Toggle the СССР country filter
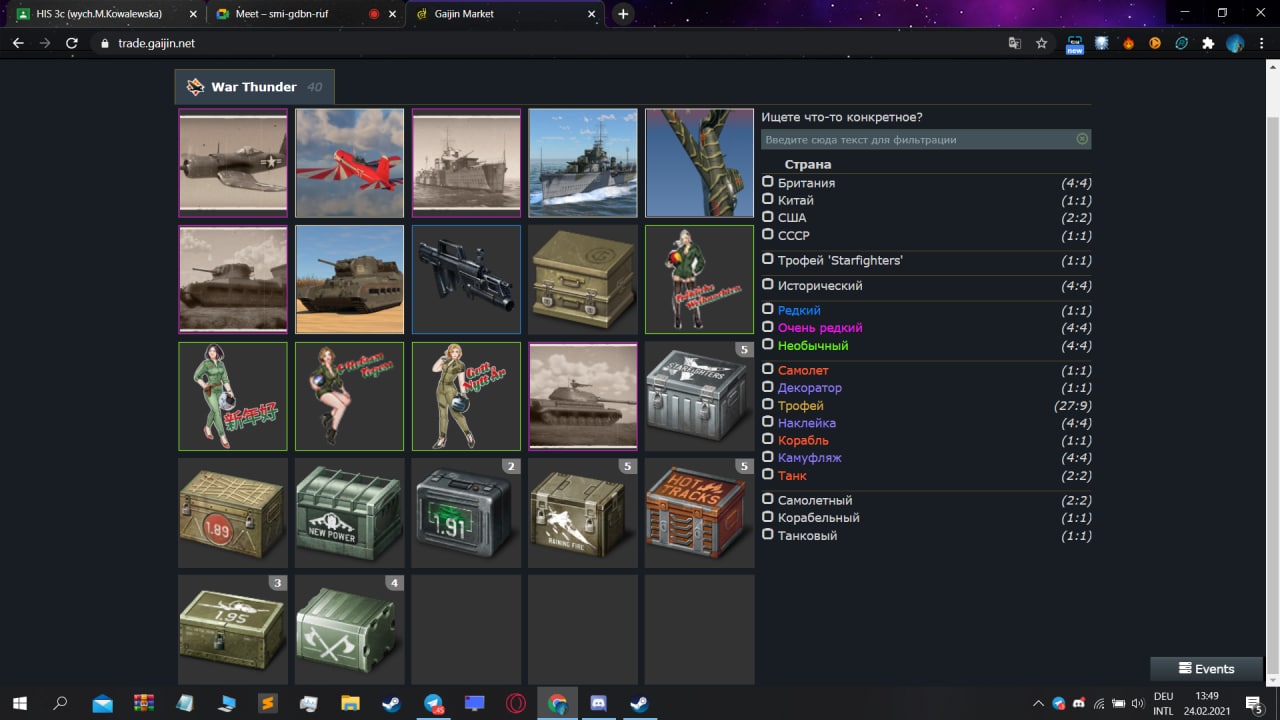 coord(768,235)
